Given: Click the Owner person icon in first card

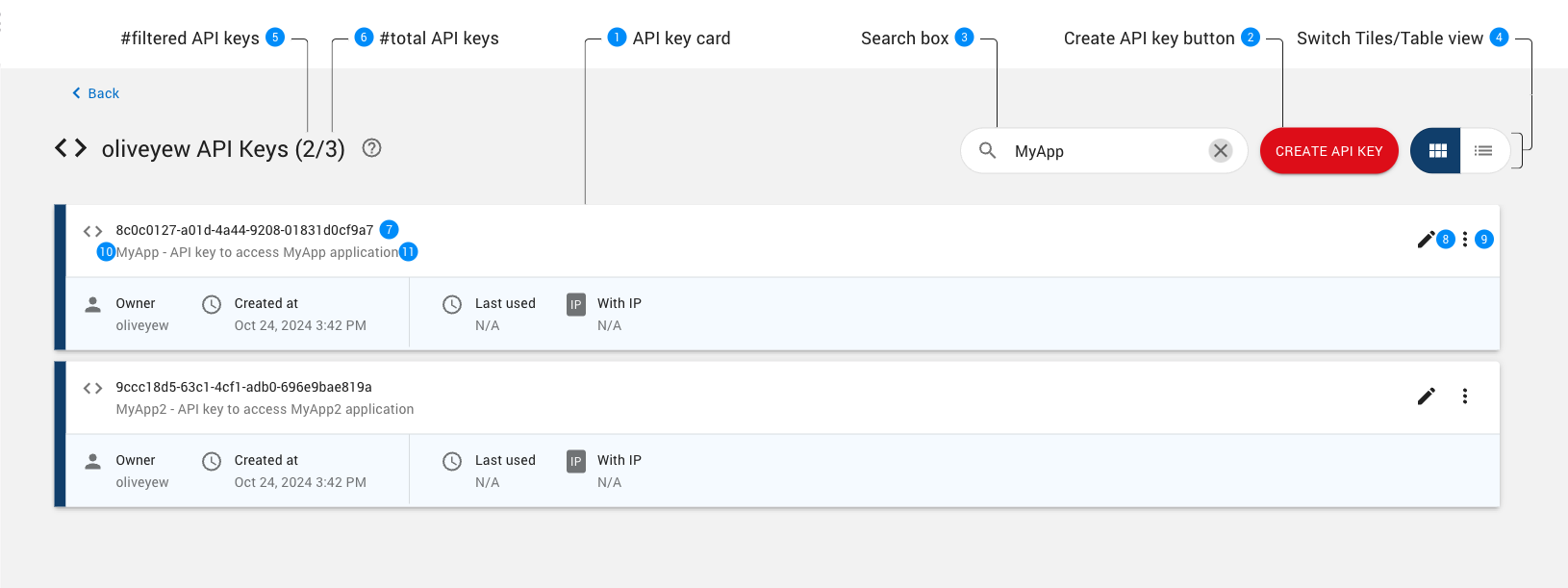Looking at the screenshot, I should [x=93, y=305].
